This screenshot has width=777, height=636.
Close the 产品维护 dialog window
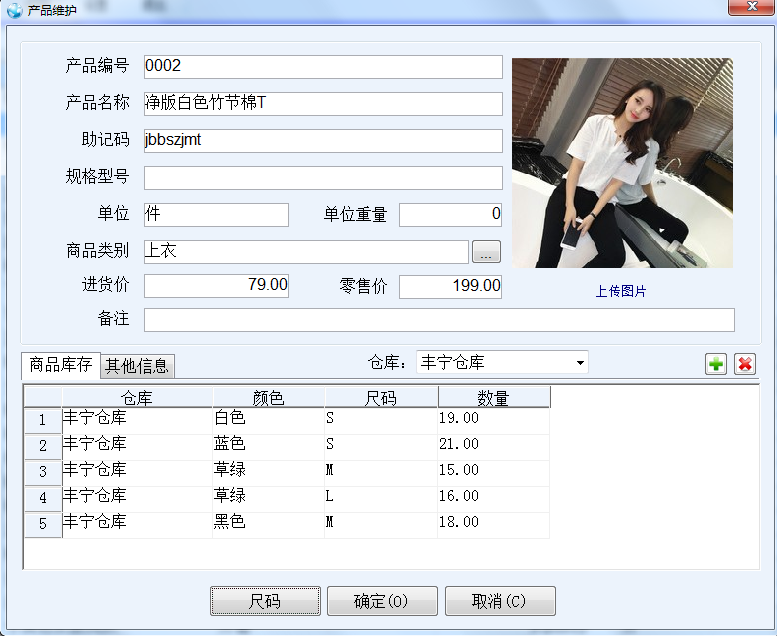pyautogui.click(x=748, y=8)
